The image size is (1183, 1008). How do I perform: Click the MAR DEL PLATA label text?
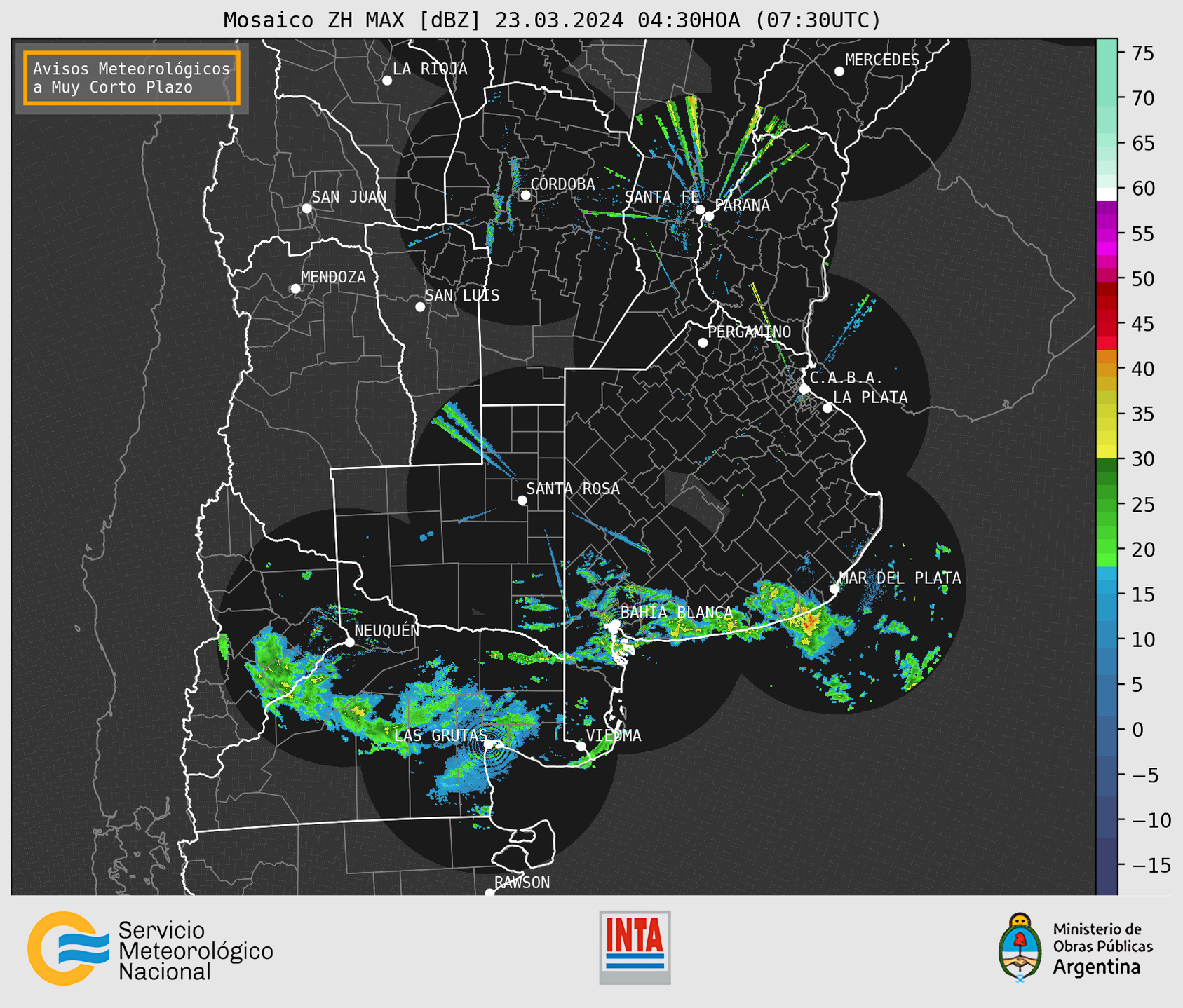[900, 578]
